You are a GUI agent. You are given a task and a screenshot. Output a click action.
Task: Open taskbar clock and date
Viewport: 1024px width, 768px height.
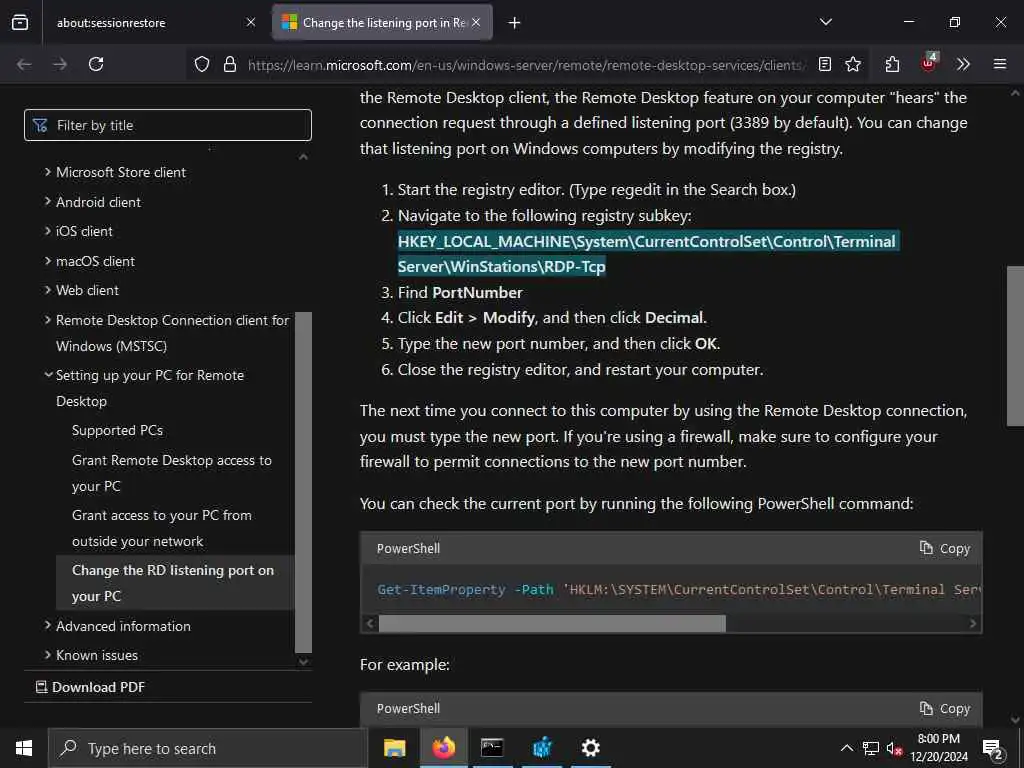coord(939,748)
